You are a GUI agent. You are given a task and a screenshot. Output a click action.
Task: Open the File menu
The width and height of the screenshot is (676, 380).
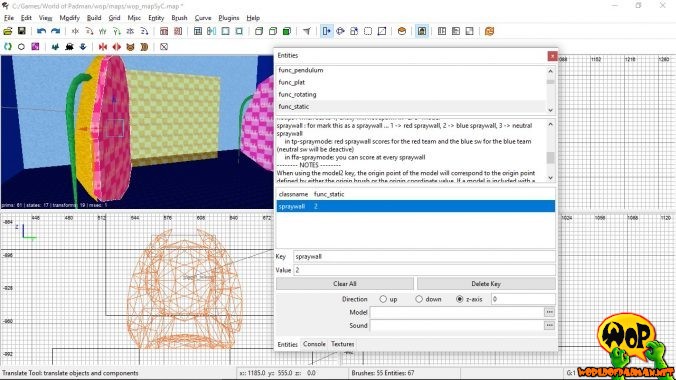coord(9,18)
